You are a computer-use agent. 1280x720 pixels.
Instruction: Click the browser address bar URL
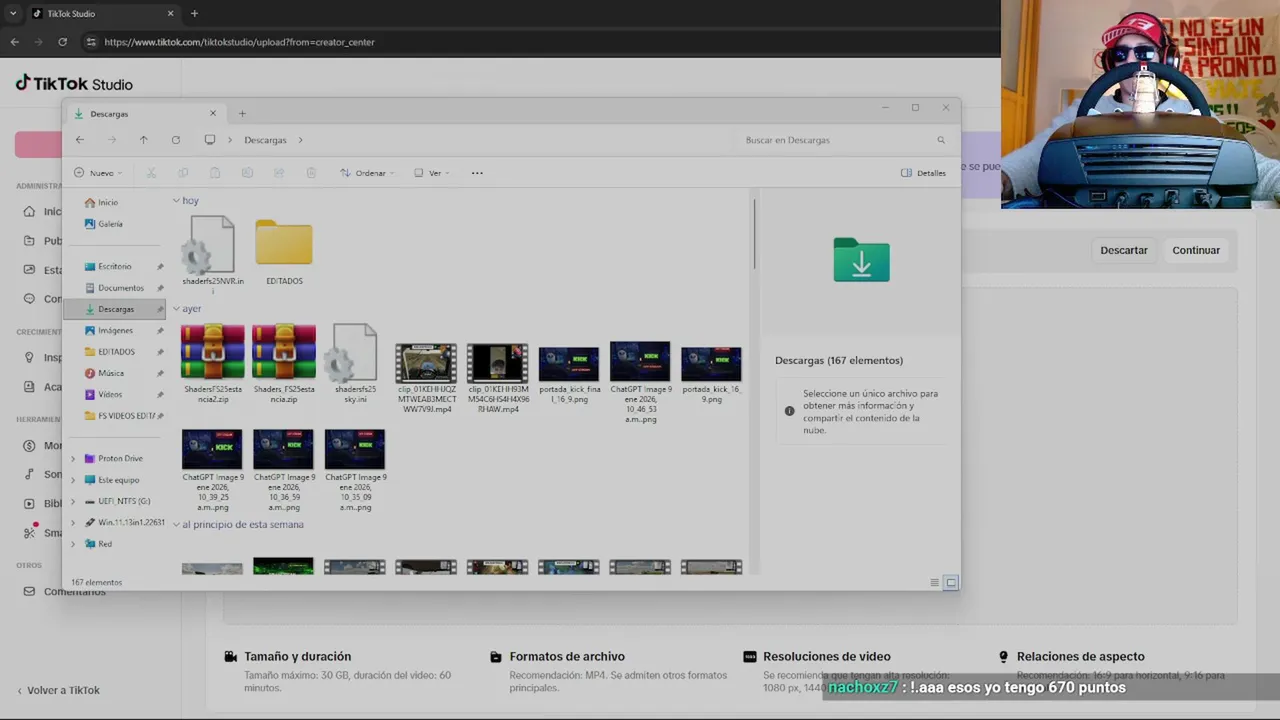[239, 42]
